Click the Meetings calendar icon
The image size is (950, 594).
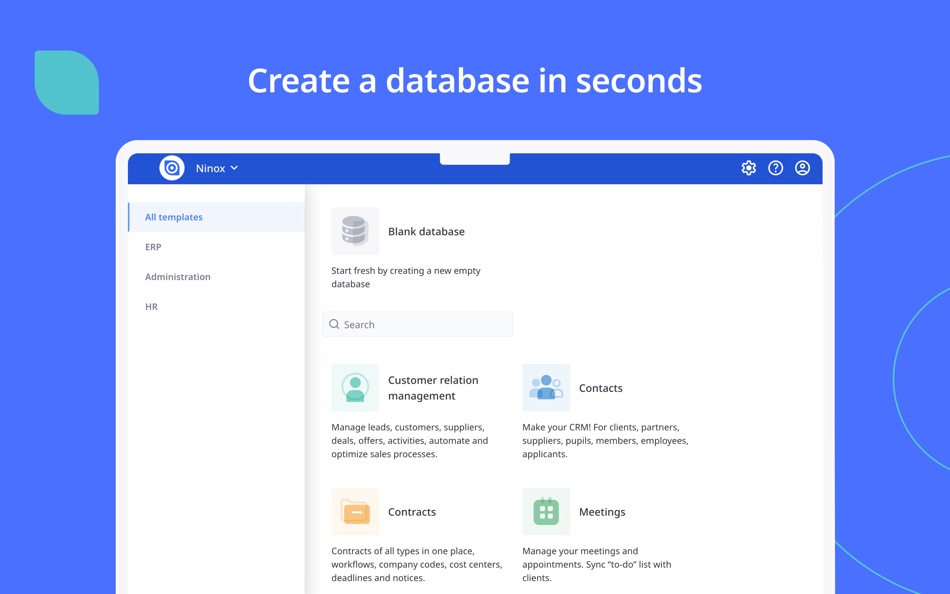tap(546, 511)
